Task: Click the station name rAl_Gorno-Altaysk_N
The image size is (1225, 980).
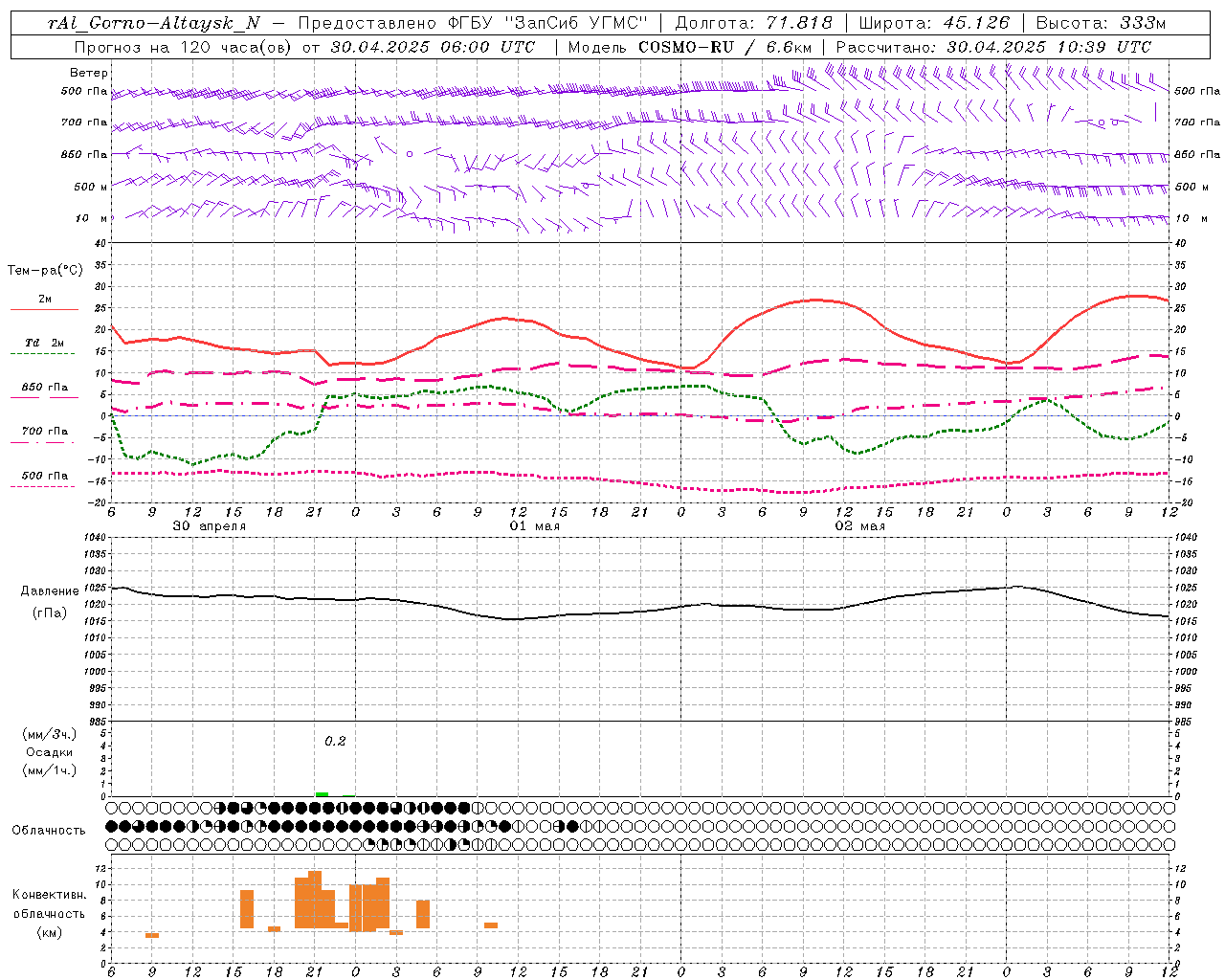Action: coord(154,23)
